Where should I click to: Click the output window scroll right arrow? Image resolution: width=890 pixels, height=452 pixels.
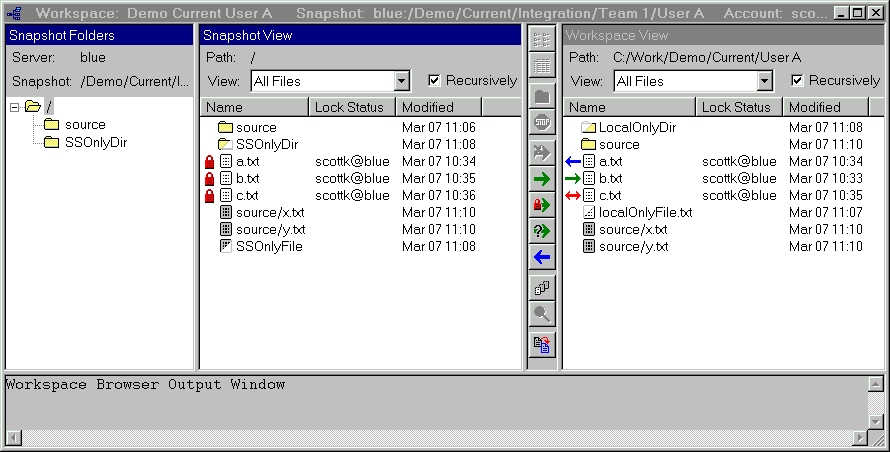tap(860, 438)
